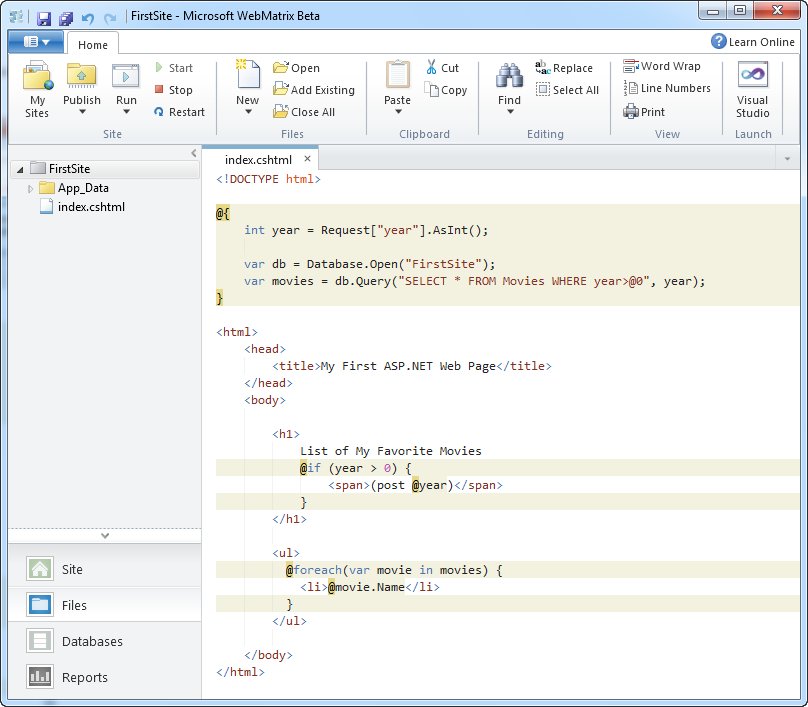This screenshot has height=707, width=808.
Task: Click the db.Query SELECT statement line
Action: point(475,281)
